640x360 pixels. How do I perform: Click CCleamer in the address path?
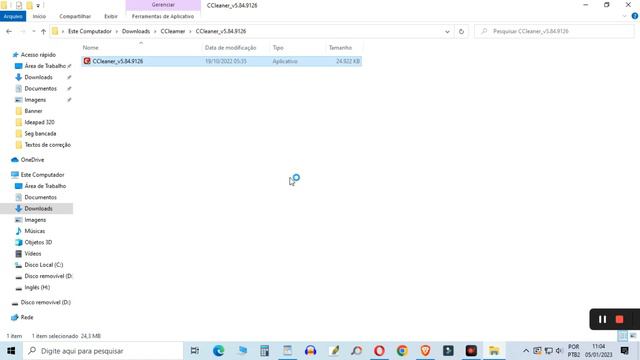point(173,31)
